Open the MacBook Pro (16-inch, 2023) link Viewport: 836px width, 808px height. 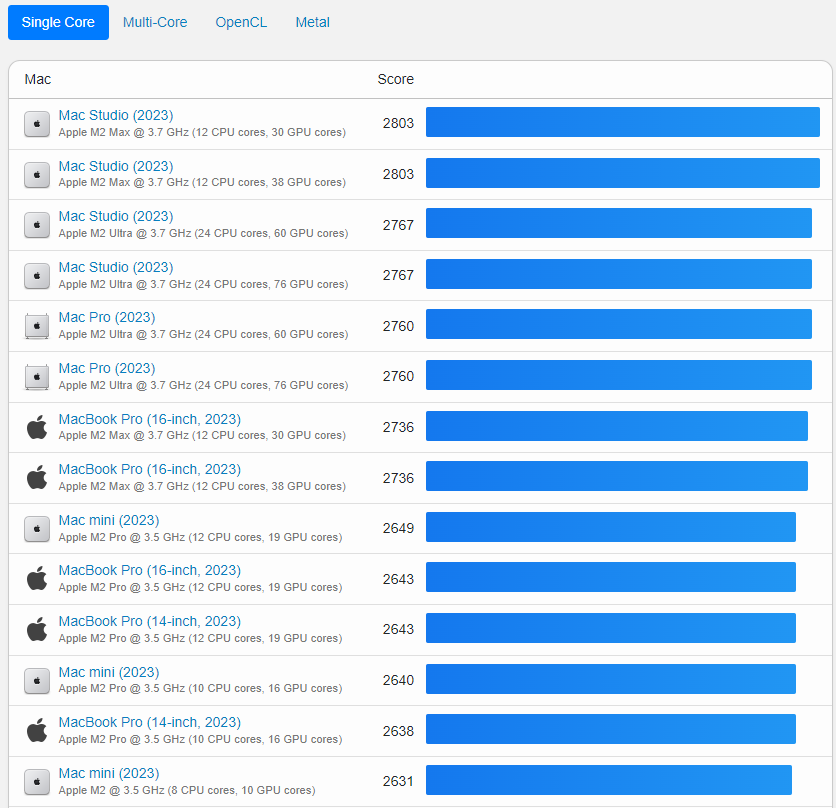(149, 419)
